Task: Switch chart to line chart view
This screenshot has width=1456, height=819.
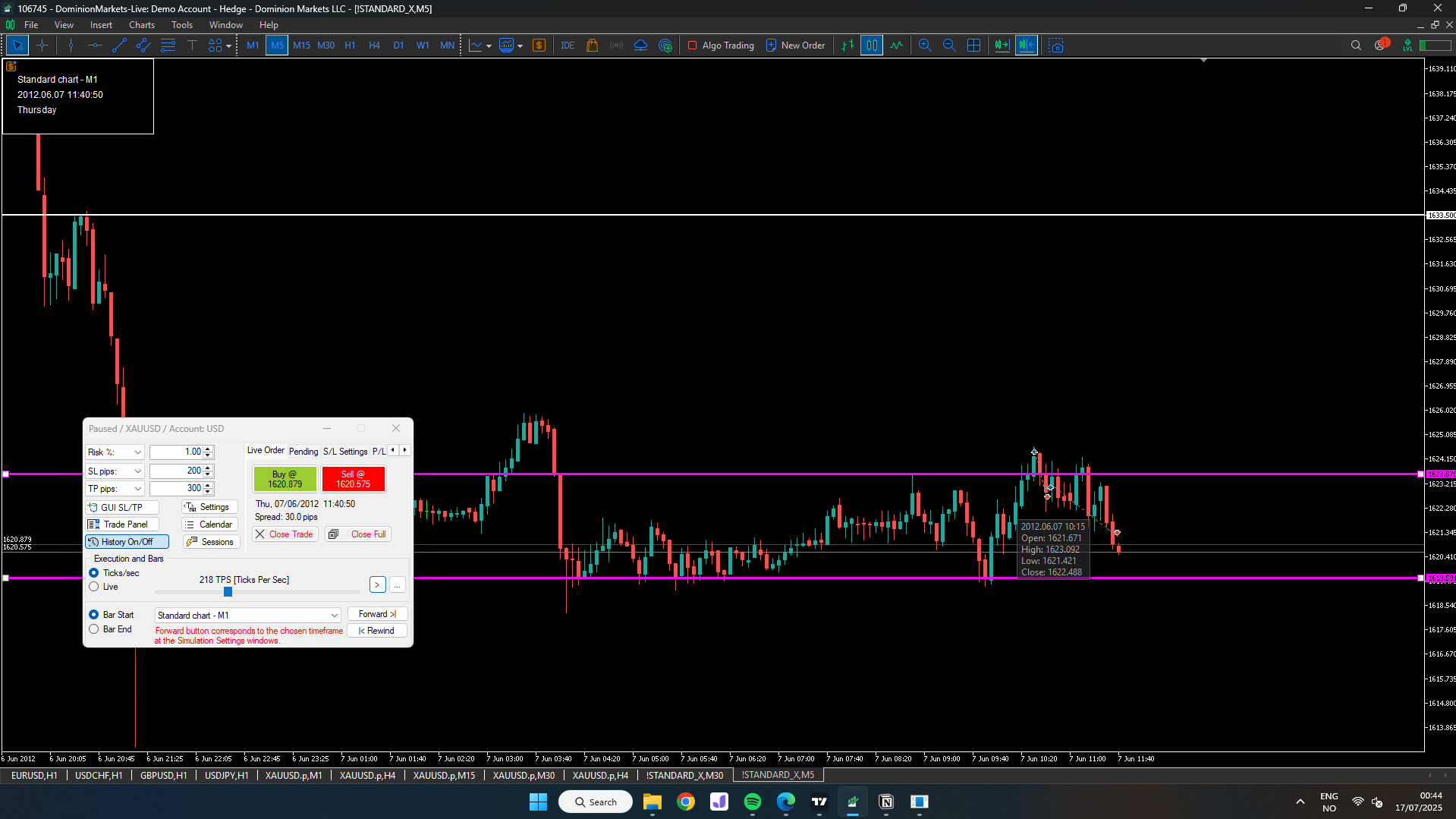Action: [896, 46]
